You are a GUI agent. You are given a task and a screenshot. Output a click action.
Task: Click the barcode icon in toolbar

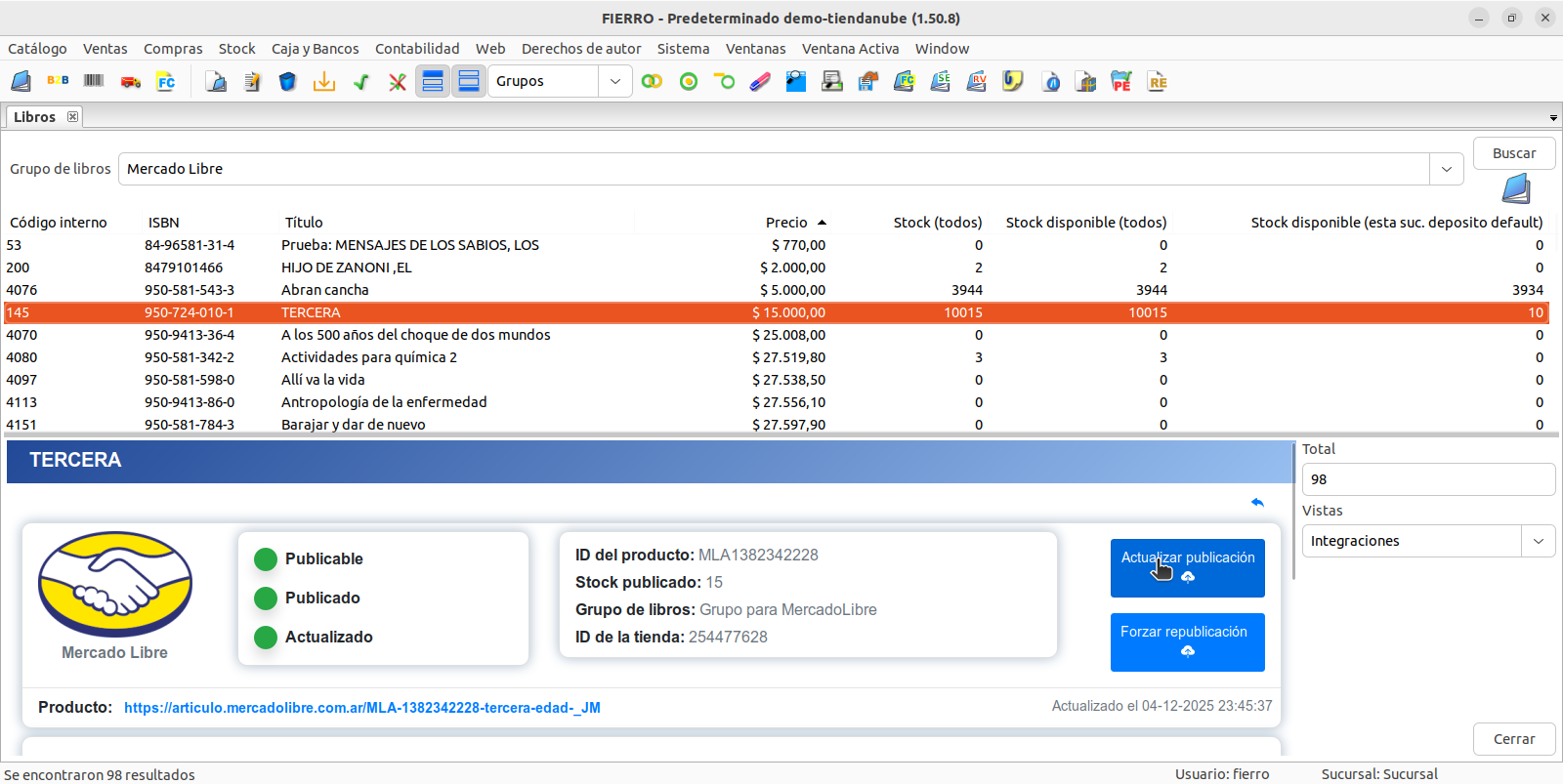(94, 81)
